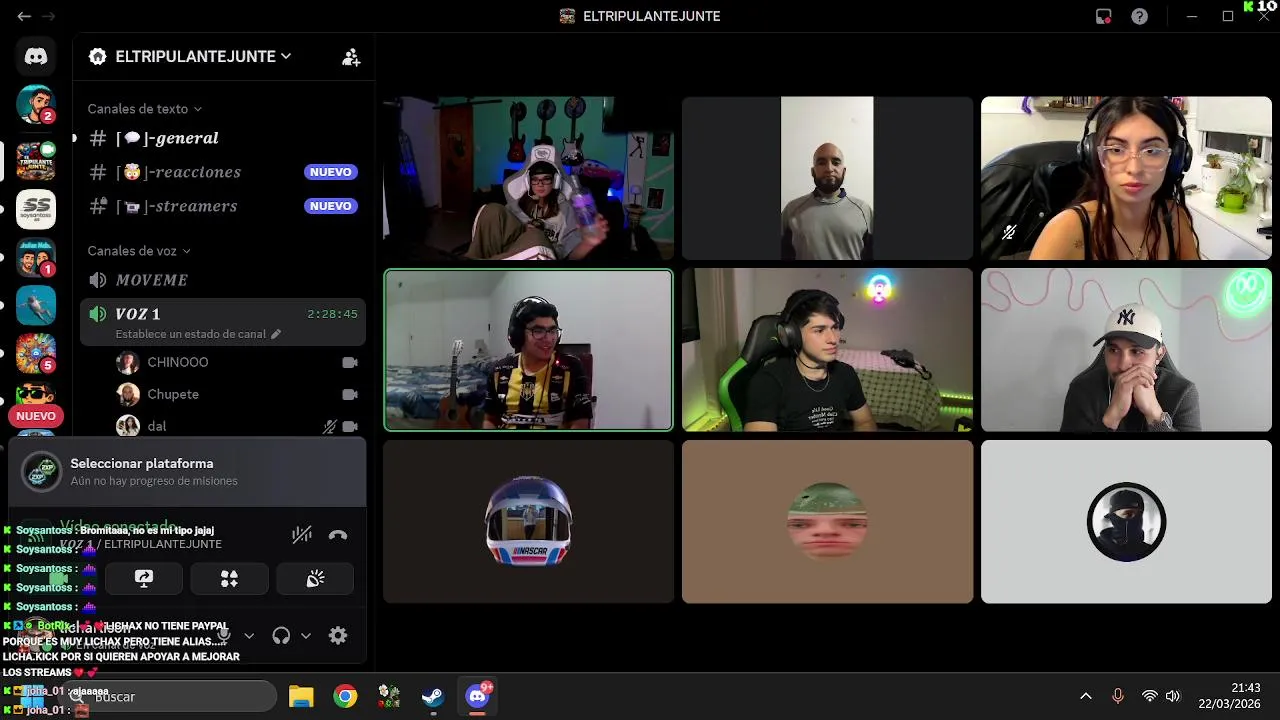Focus video of man in NY cap
Viewport: 1280px width, 720px height.
(x=1126, y=350)
